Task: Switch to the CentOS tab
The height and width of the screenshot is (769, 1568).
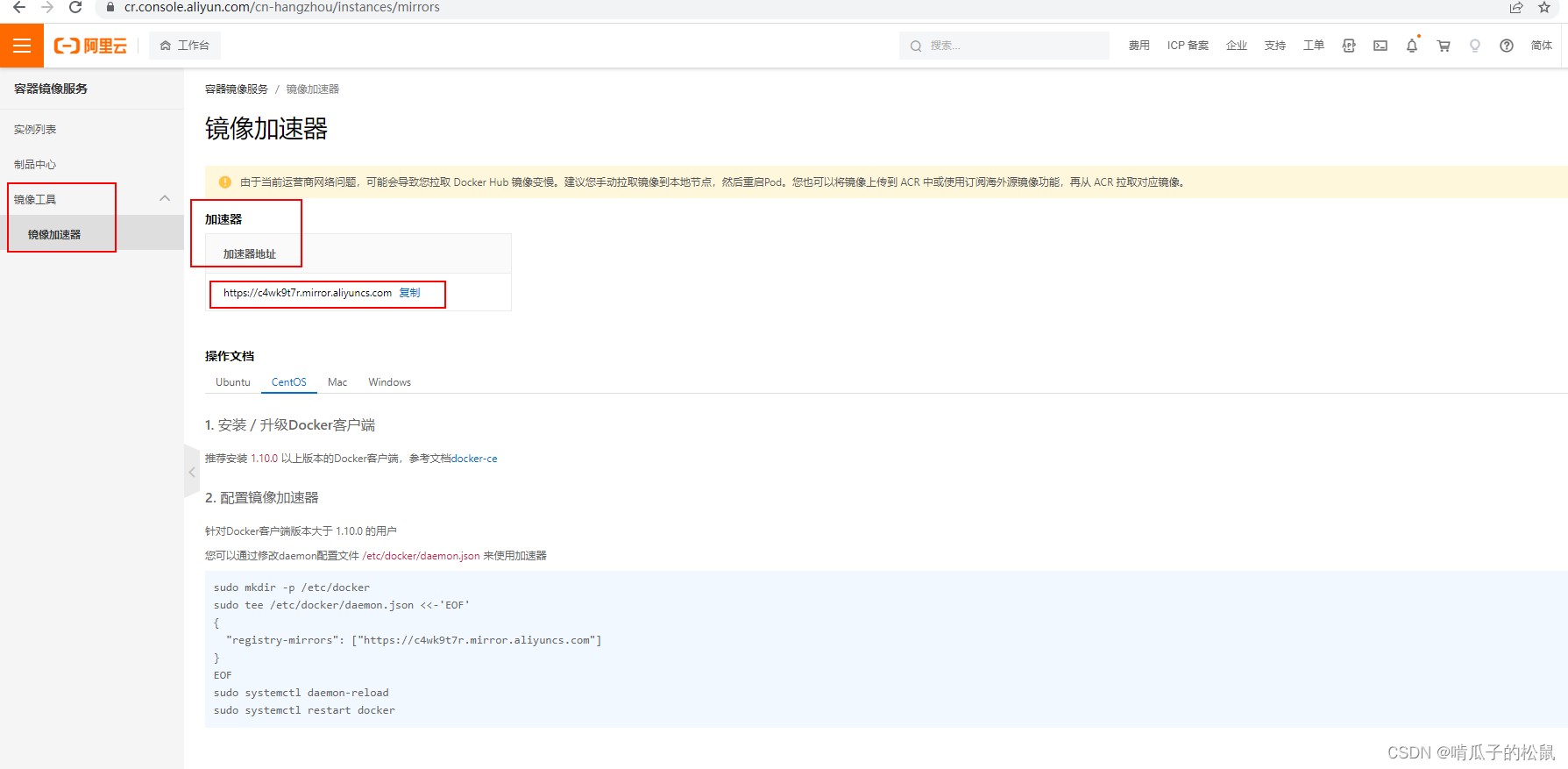Action: point(289,382)
